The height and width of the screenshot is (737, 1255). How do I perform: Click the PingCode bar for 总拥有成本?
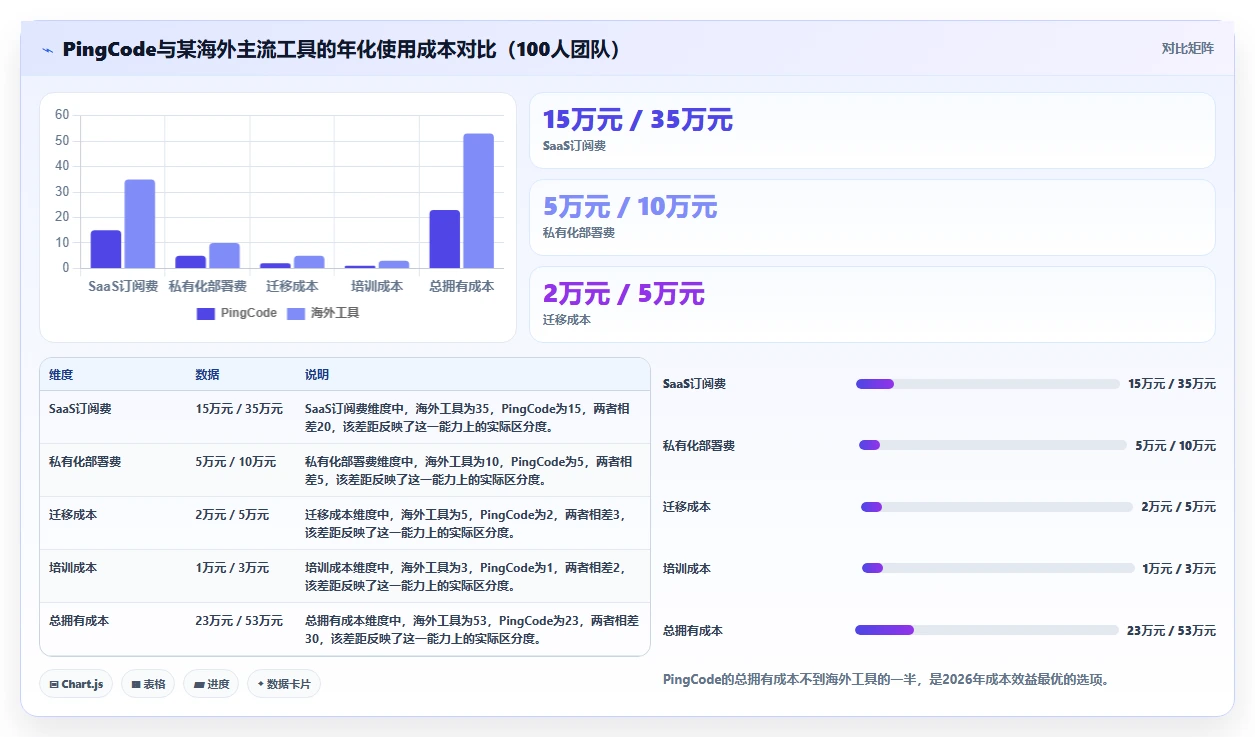[x=445, y=239]
